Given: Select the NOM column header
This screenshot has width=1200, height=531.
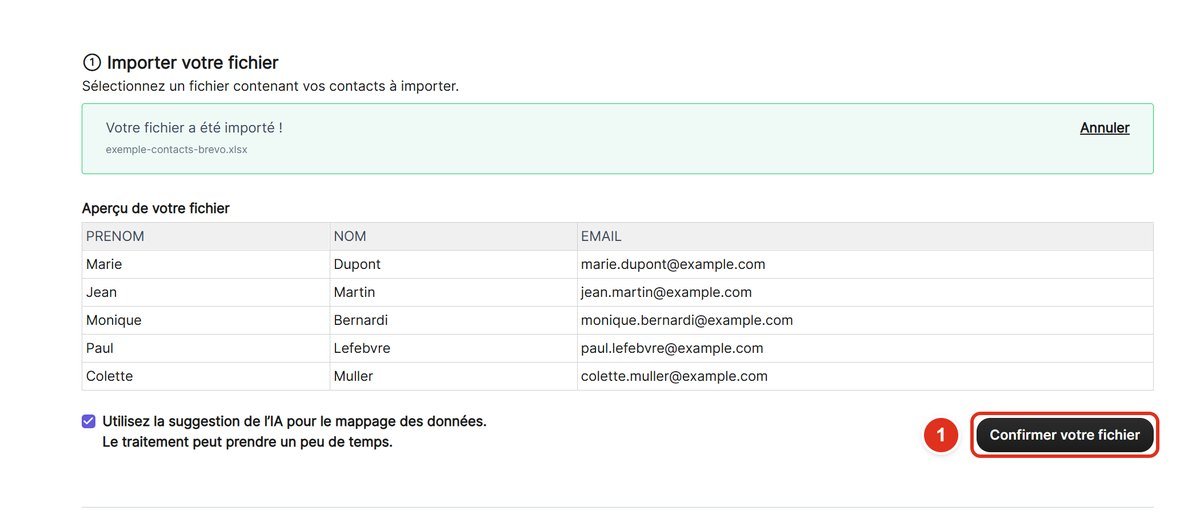Looking at the screenshot, I should pos(453,237).
